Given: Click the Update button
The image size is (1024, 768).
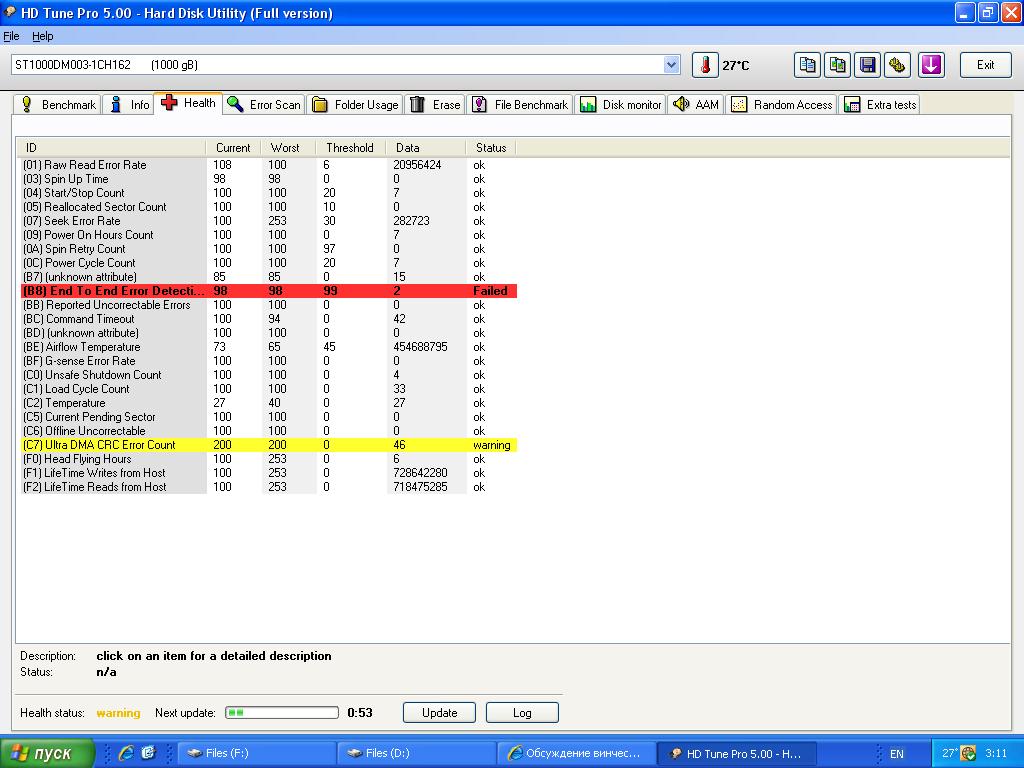Looking at the screenshot, I should click(440, 712).
